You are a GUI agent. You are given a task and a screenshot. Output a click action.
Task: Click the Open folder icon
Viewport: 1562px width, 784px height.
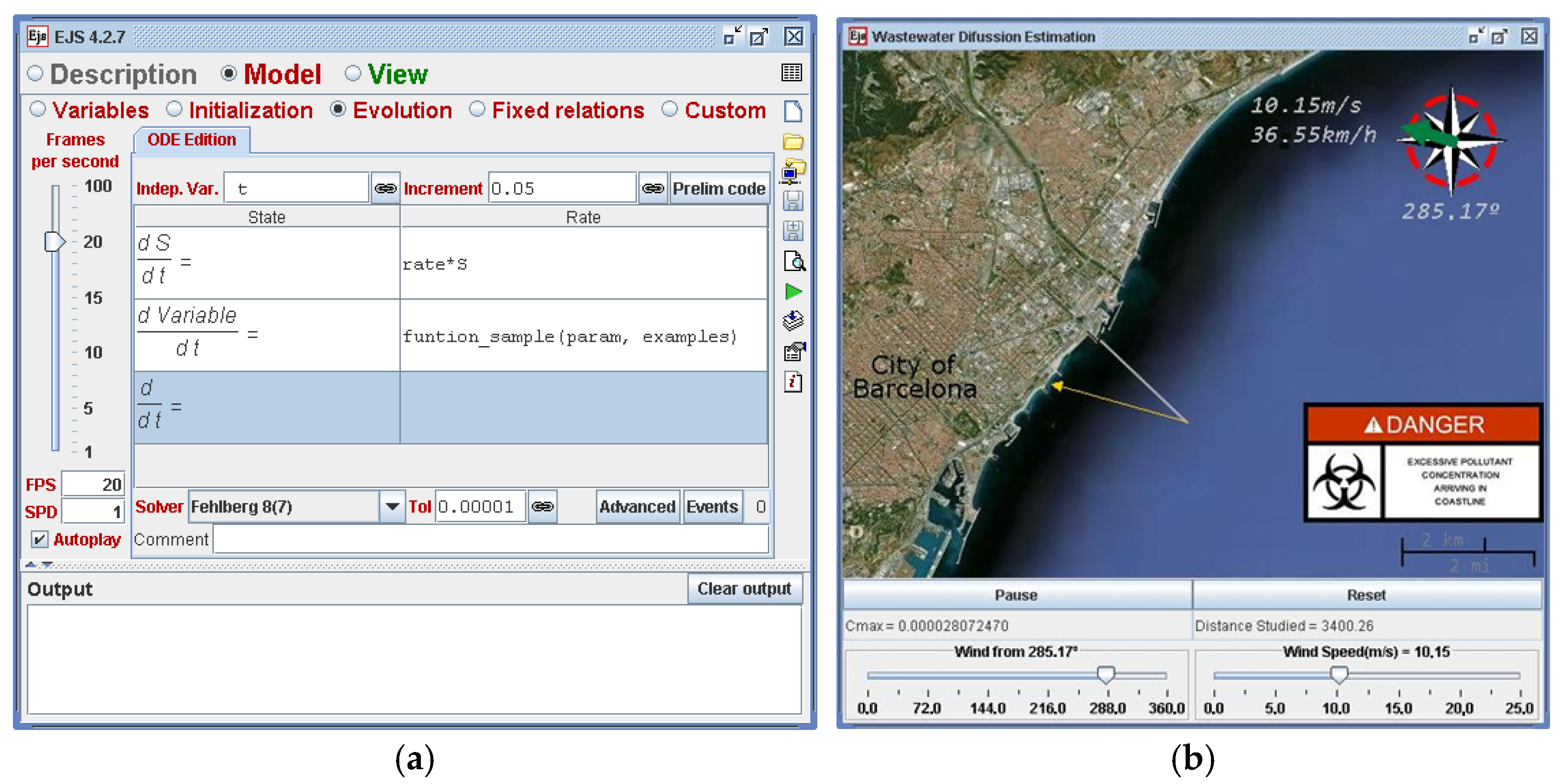click(792, 142)
